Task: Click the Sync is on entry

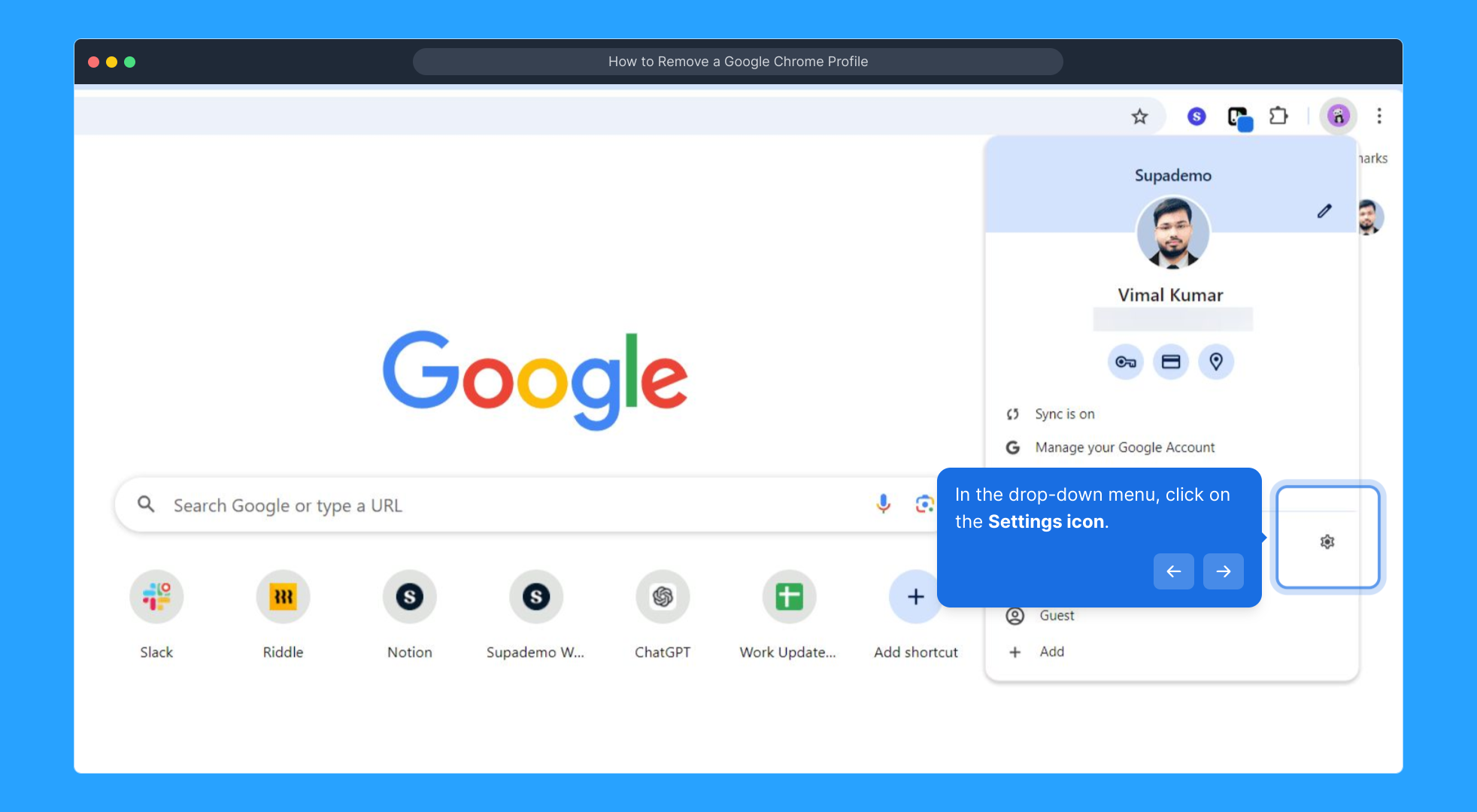Action: point(1064,414)
